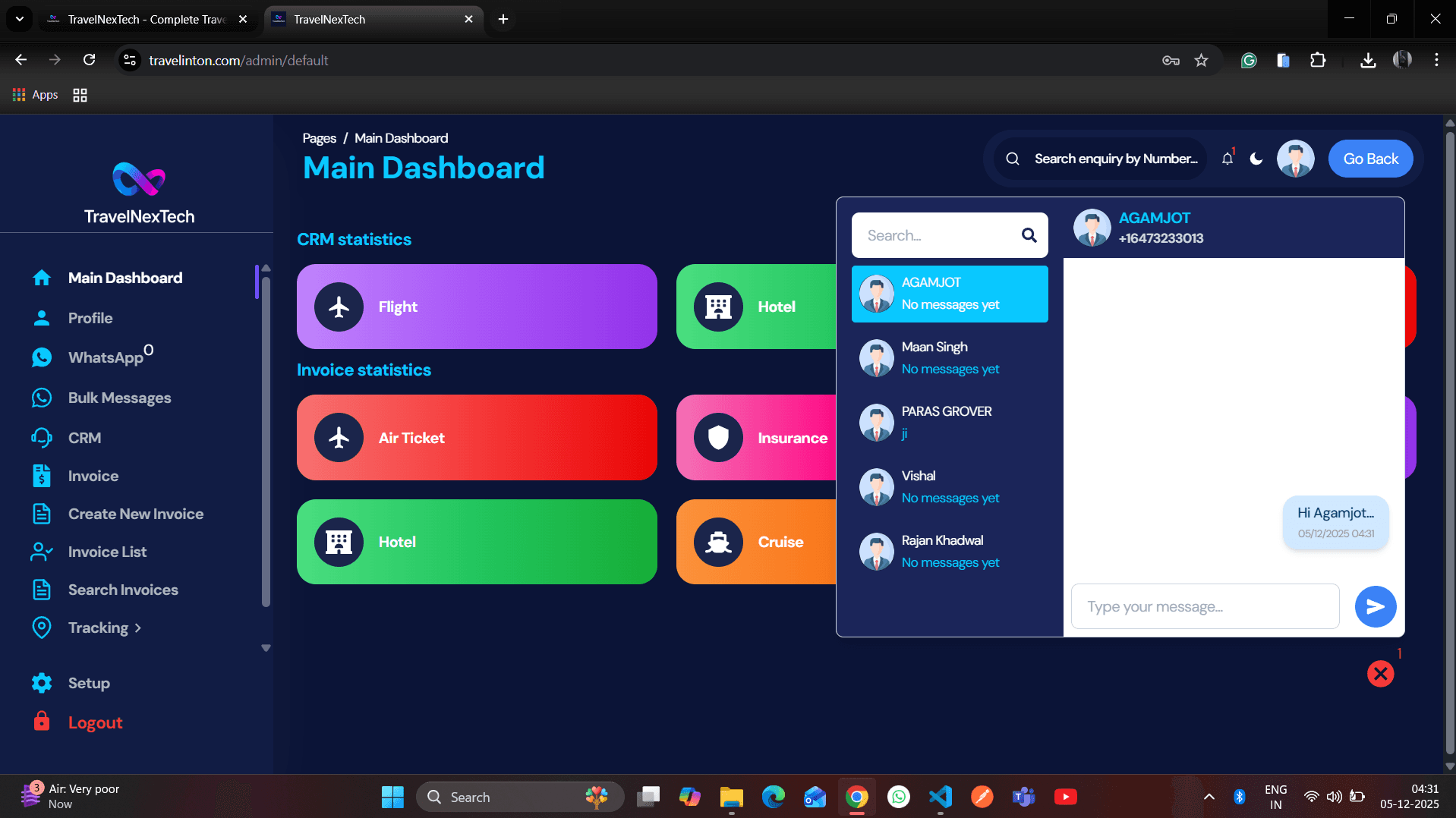Send the typed message using send arrow
Screen dimensions: 1456x818
coord(1376,606)
